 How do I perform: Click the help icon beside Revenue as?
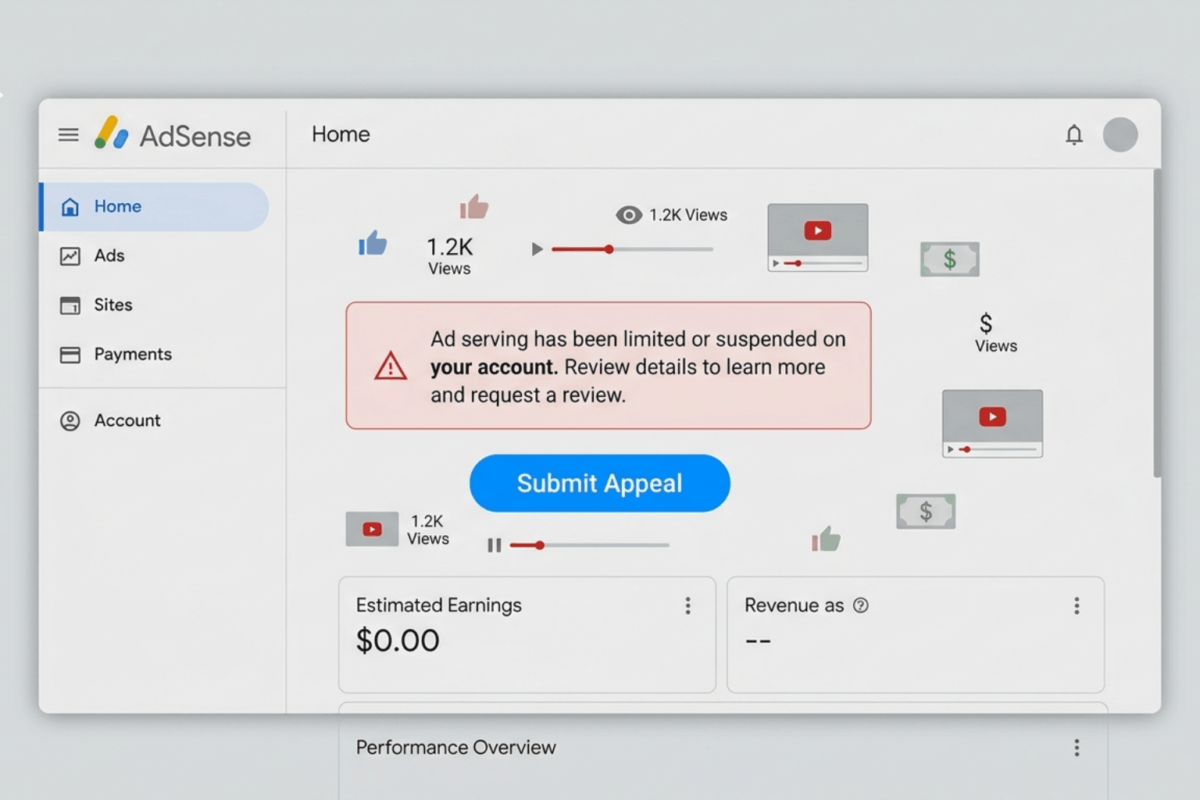tap(860, 605)
